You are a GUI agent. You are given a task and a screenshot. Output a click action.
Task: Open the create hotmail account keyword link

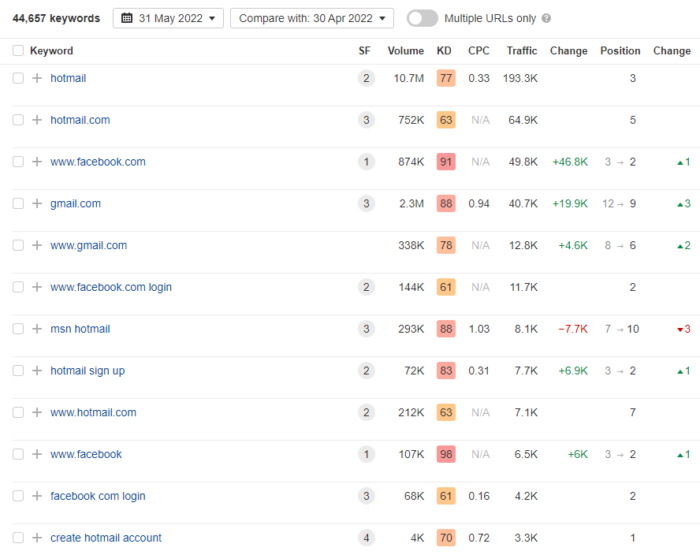point(106,538)
